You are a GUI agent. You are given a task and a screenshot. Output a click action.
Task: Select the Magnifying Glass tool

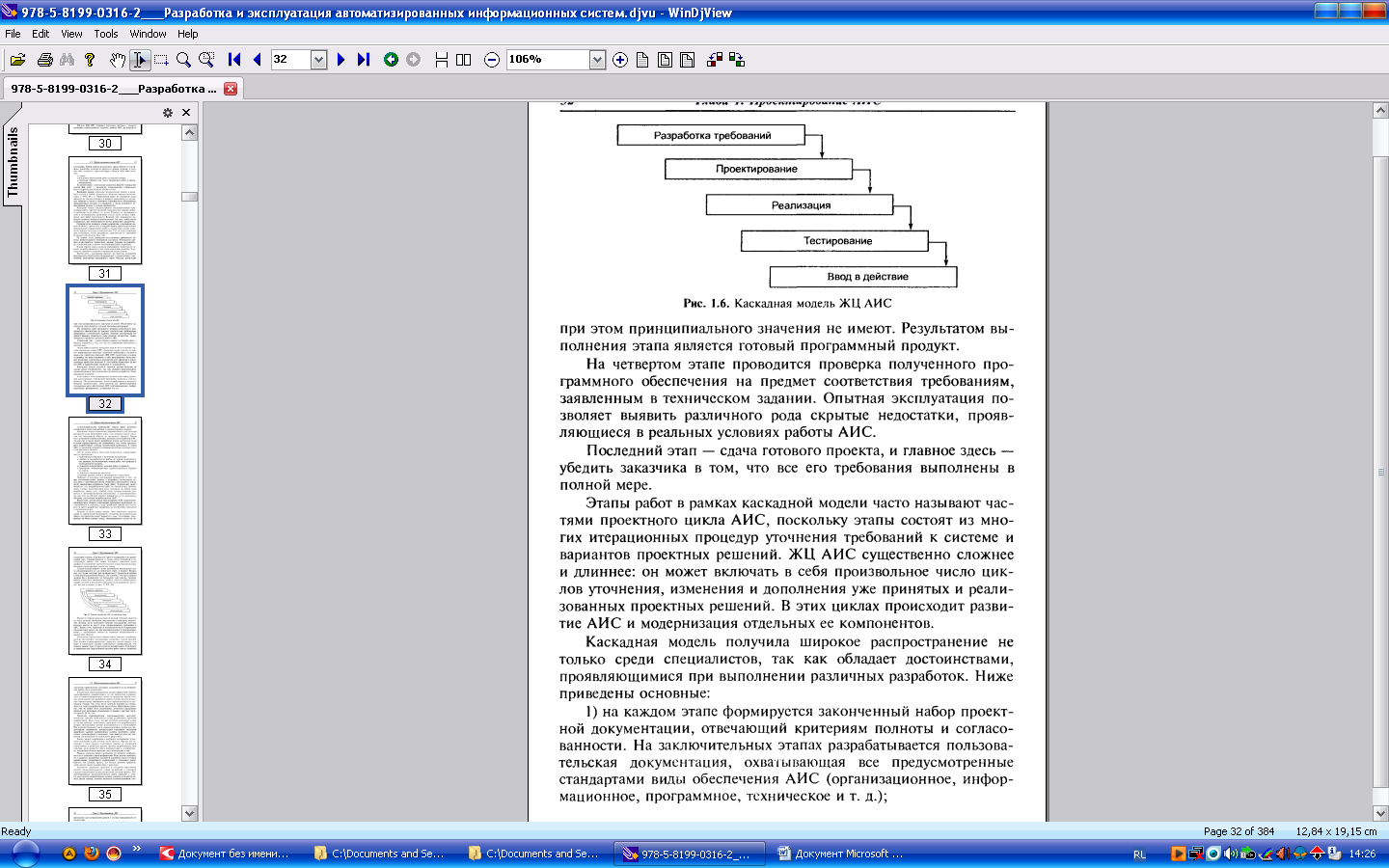[183, 60]
